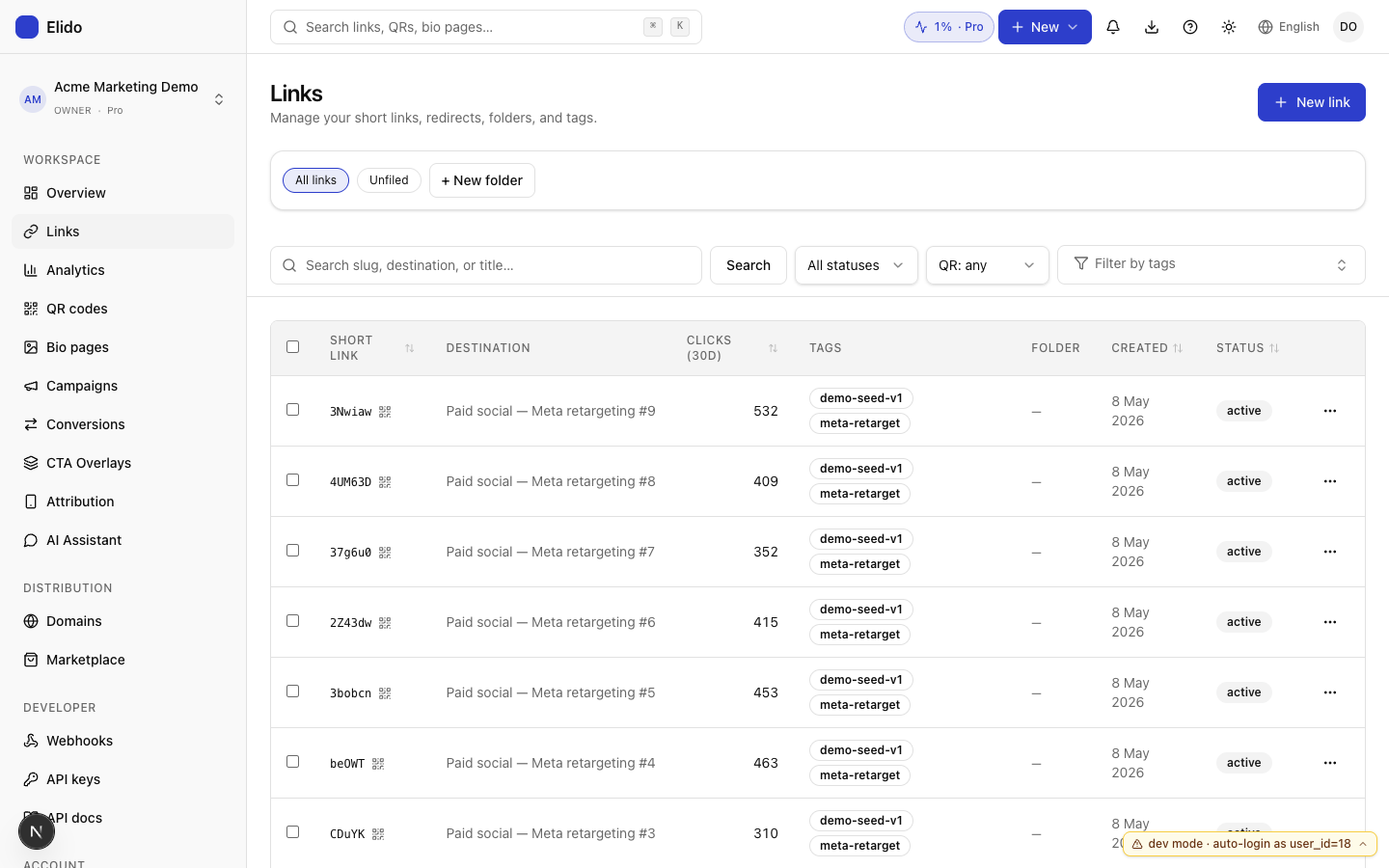This screenshot has width=1389, height=868.
Task: Open Campaigns in the sidebar
Action: tap(123, 386)
